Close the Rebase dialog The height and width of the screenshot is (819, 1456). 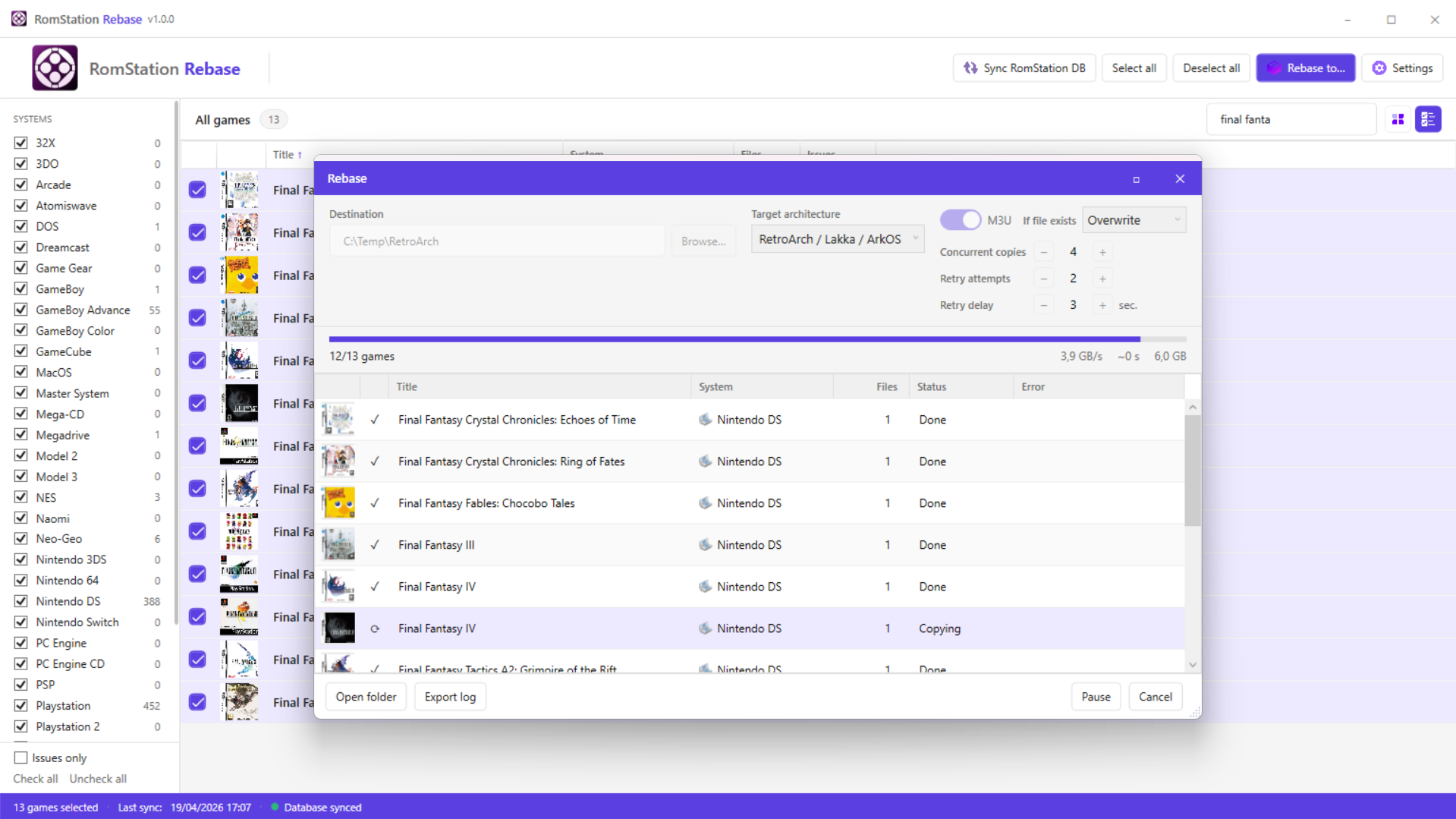click(1180, 179)
